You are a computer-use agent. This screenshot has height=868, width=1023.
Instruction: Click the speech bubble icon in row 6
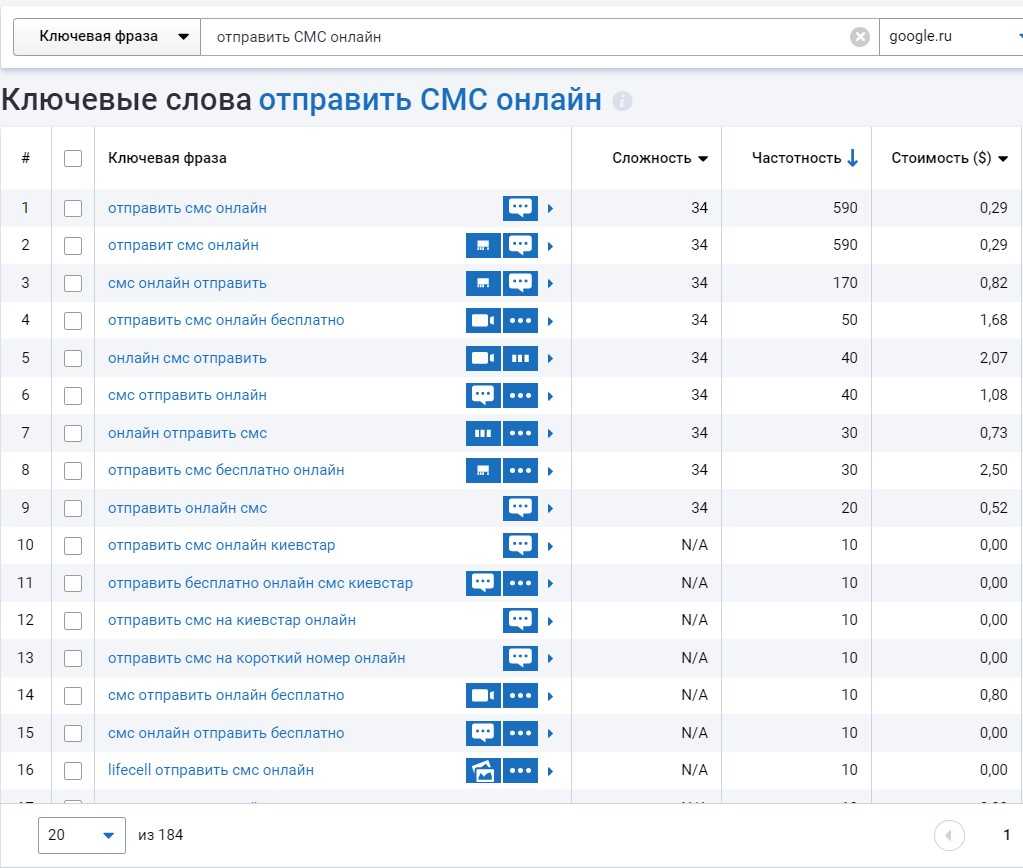click(x=483, y=396)
